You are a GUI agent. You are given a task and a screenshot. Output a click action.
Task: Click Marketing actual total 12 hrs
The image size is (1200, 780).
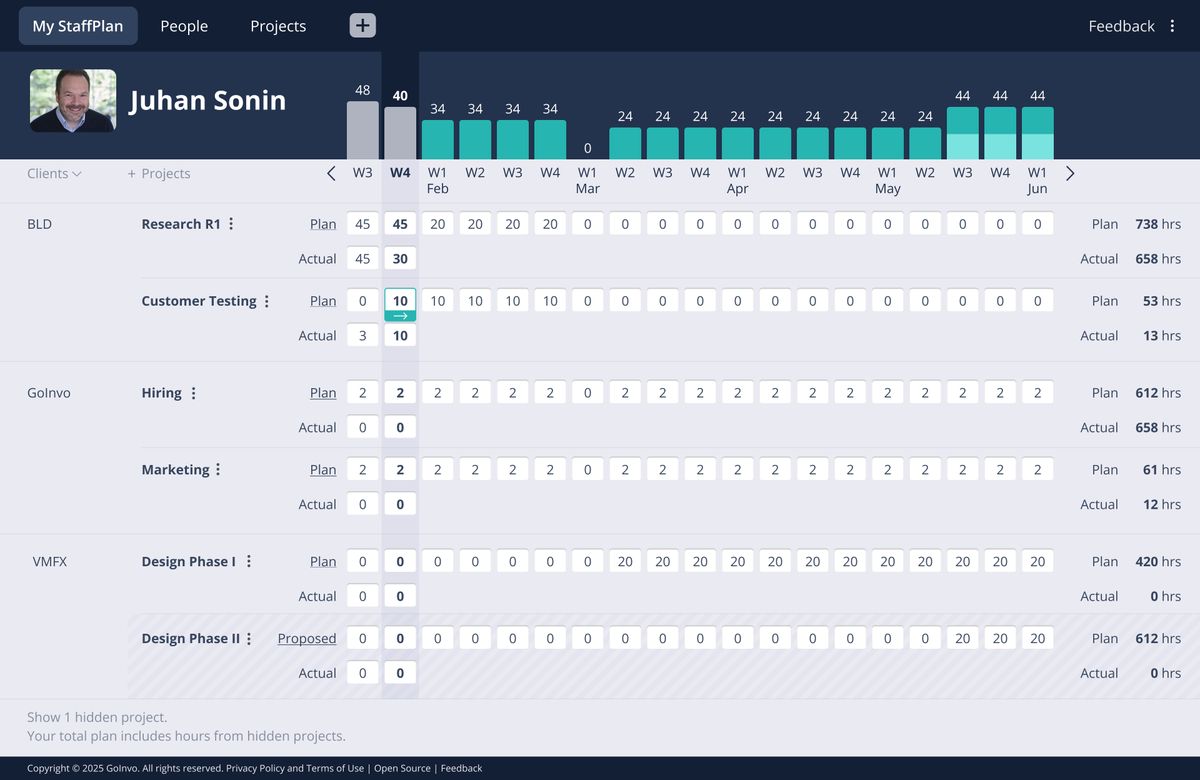tap(1162, 504)
